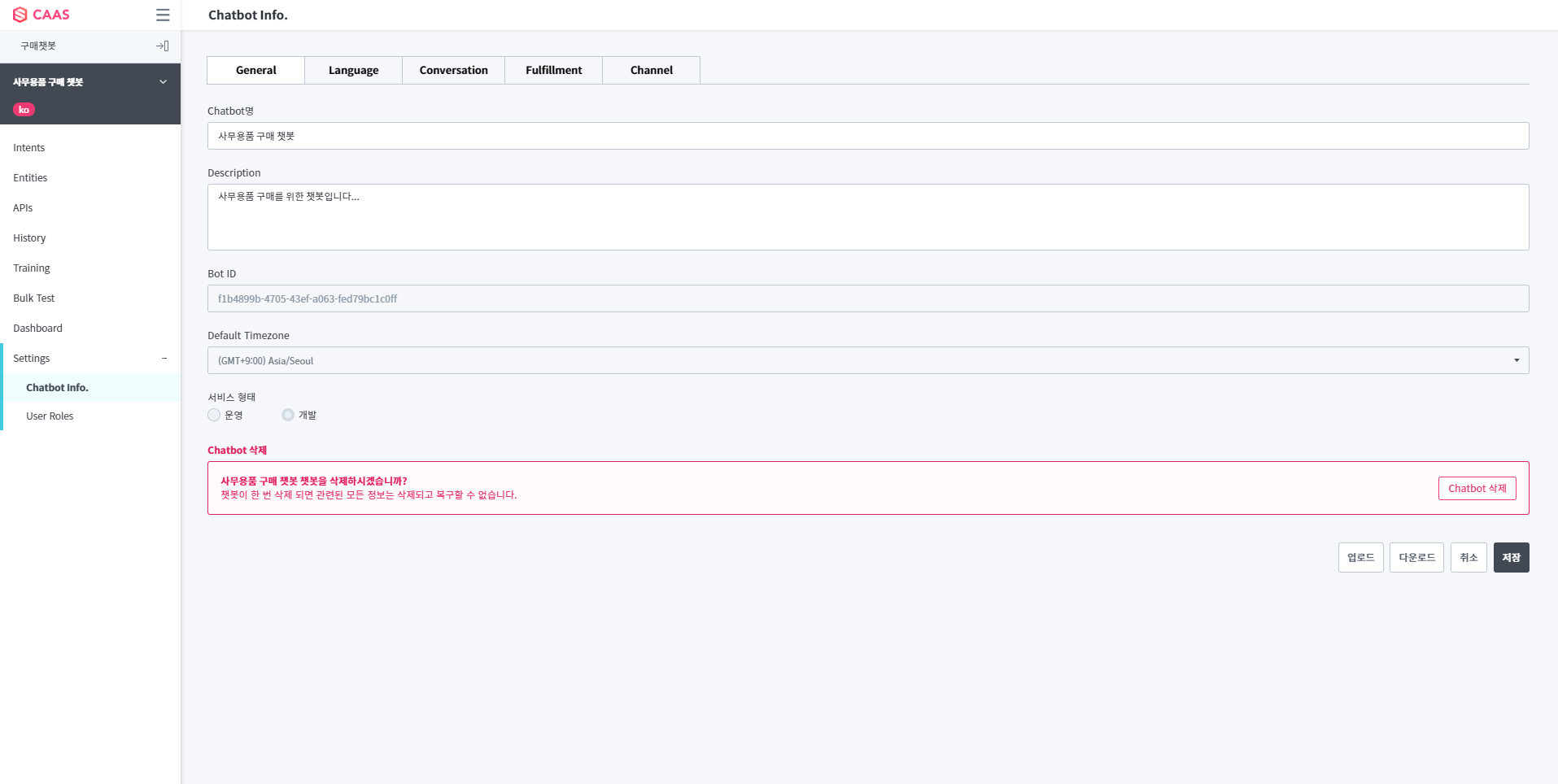
Task: Select the 운영 radio button
Action: coord(214,415)
